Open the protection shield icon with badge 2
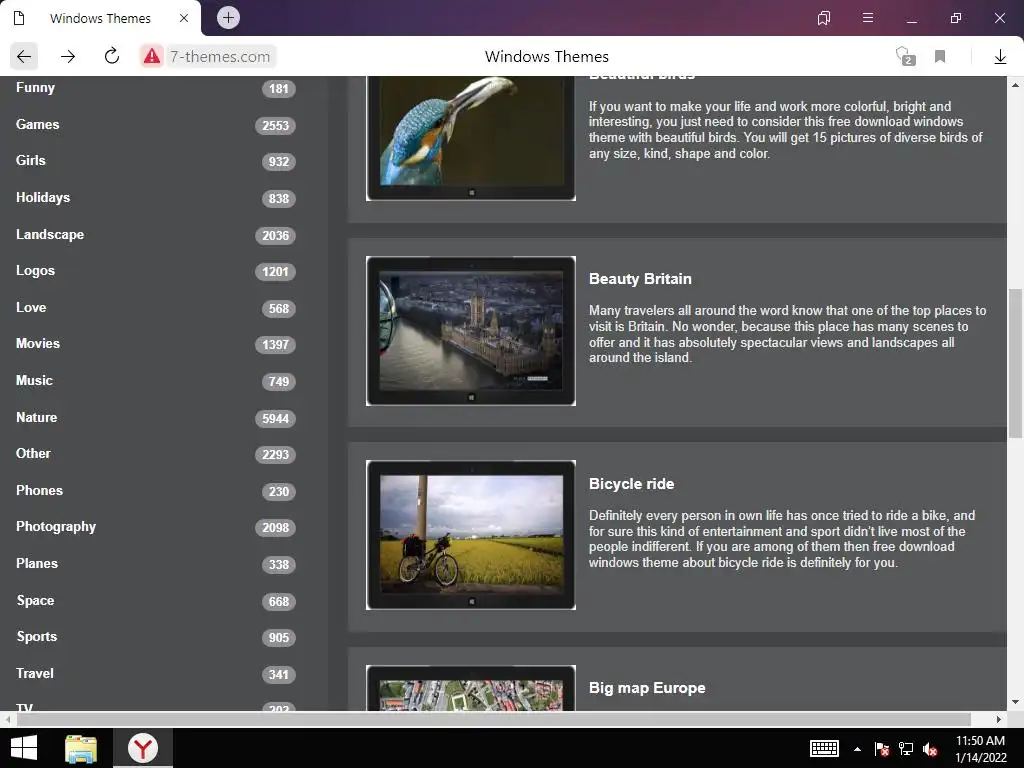 click(x=904, y=56)
